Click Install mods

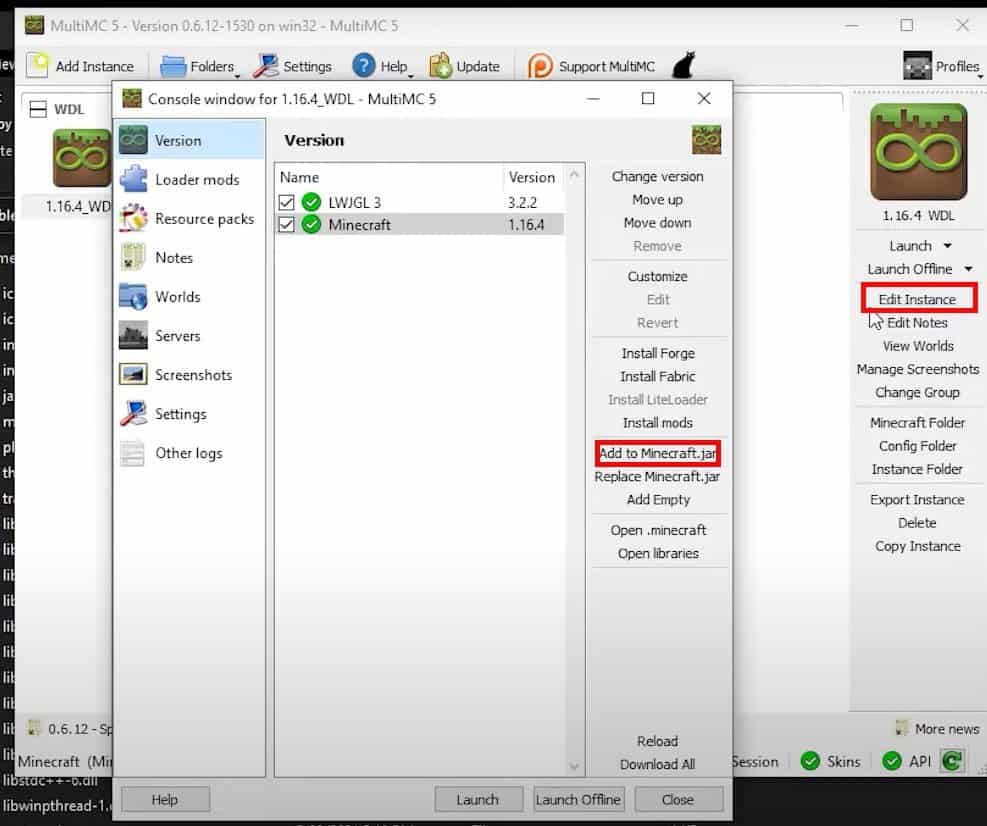tap(658, 422)
